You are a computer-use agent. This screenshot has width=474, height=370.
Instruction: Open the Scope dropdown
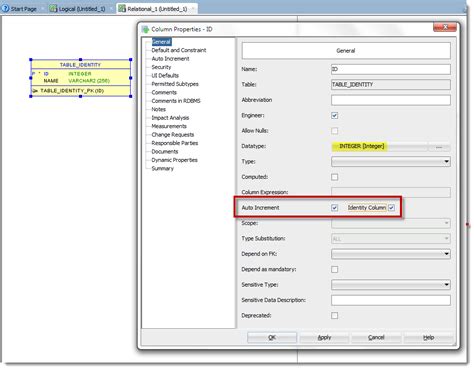click(x=391, y=223)
